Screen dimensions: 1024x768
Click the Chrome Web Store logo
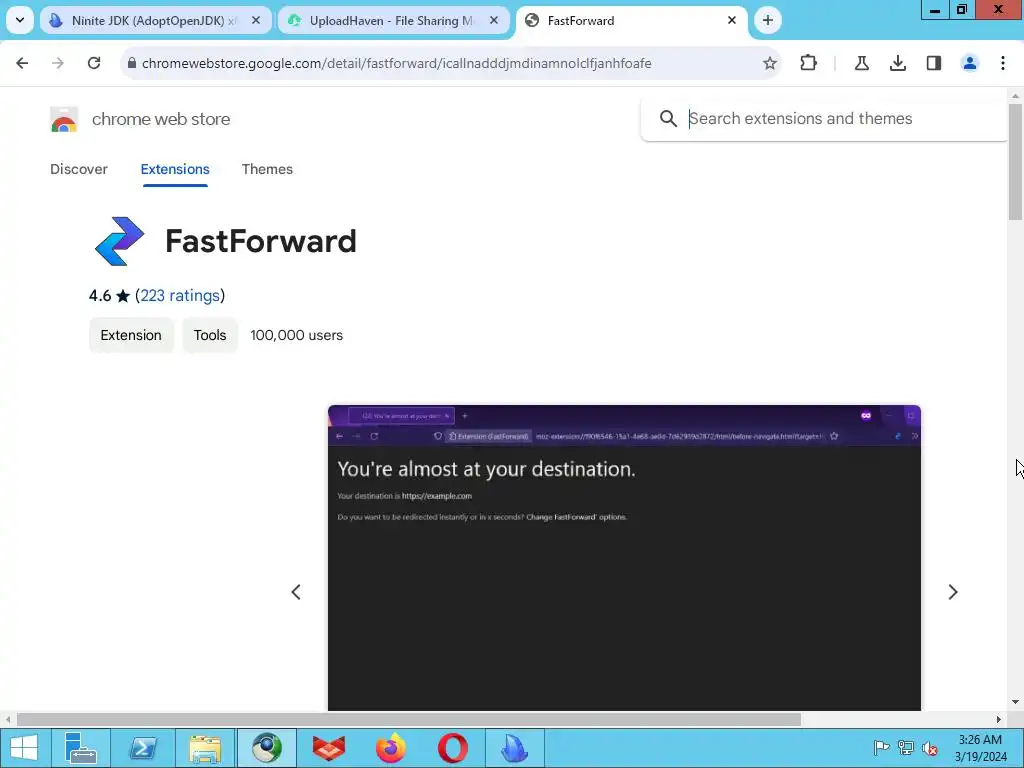click(64, 120)
